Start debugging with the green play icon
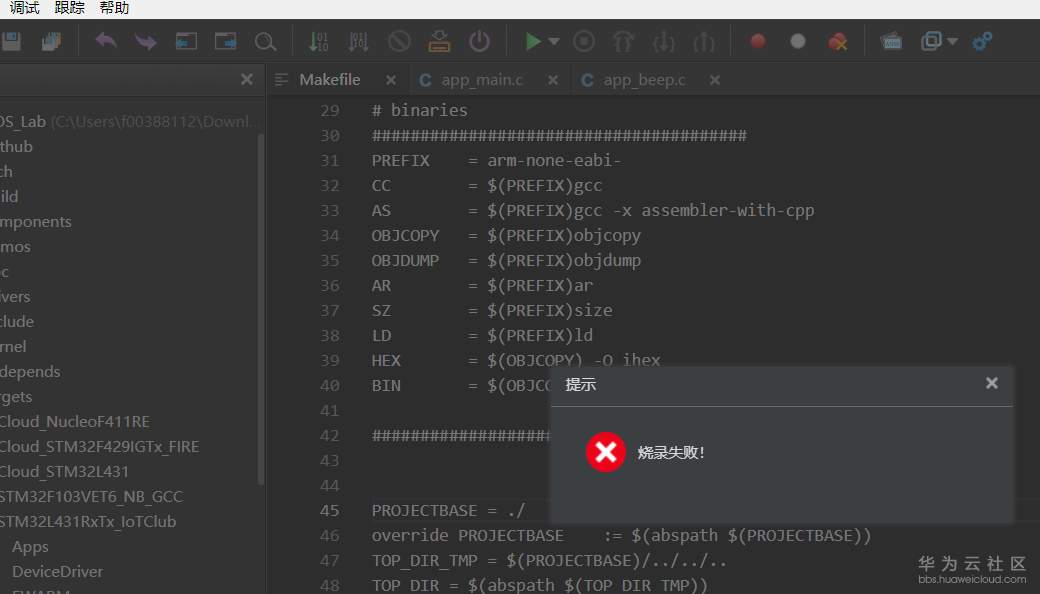Image resolution: width=1040 pixels, height=594 pixels. (x=533, y=41)
